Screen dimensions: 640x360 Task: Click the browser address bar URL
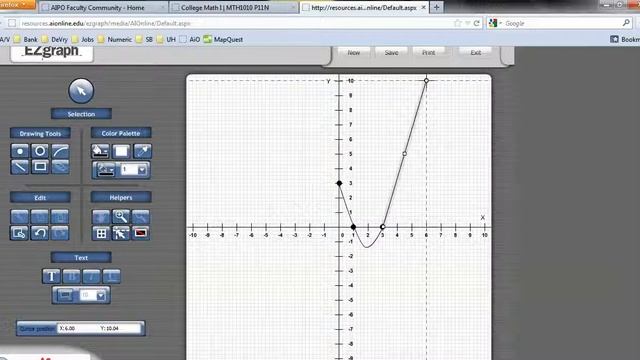[x=106, y=23]
